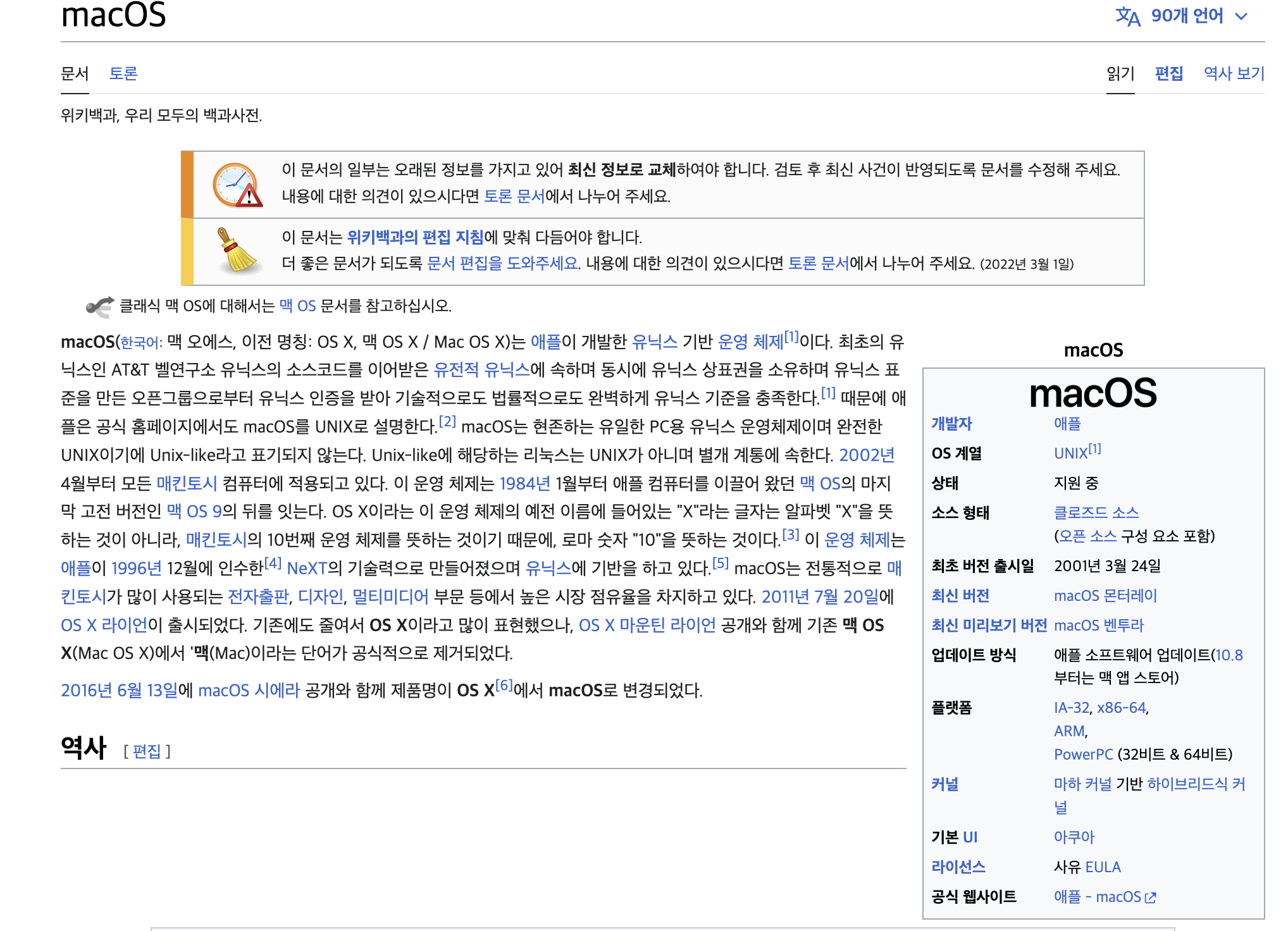This screenshot has width=1288, height=931.
Task: Click the disambiguation arrow icon
Action: pos(100,306)
